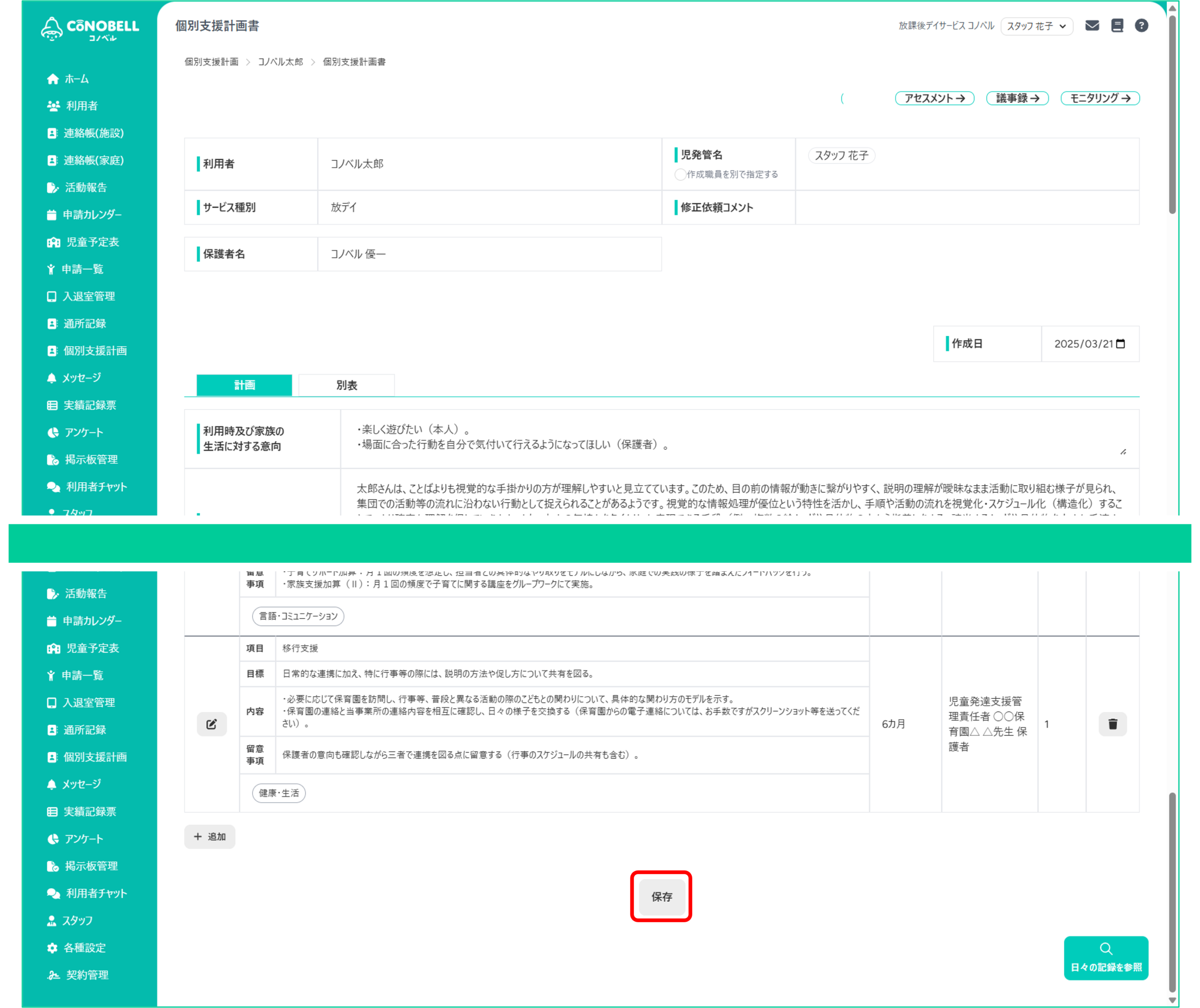Click the 目標 text 日常的な連携に加え
Viewport: 1200px width, 1008px height.
(x=439, y=674)
